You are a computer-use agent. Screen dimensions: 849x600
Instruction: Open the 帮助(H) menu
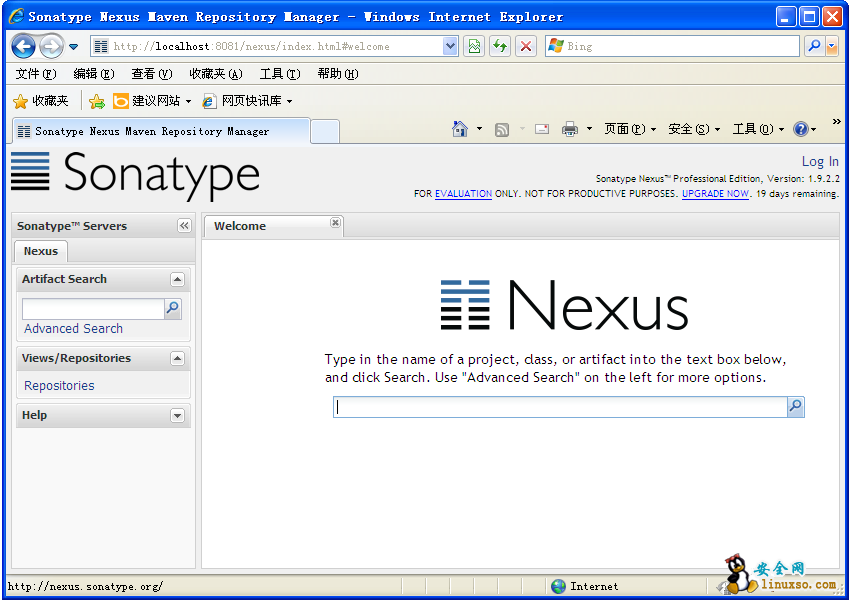(338, 74)
